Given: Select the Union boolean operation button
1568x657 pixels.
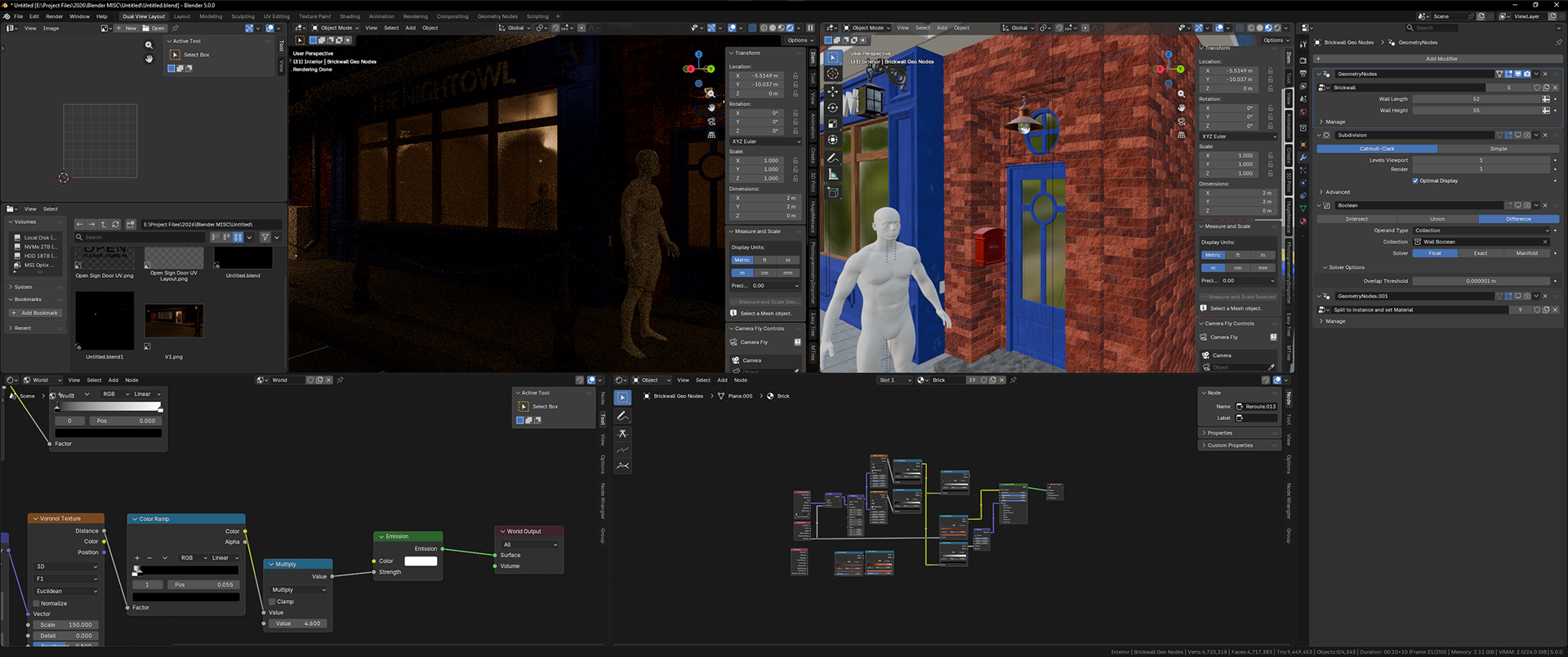Looking at the screenshot, I should click(x=1437, y=219).
